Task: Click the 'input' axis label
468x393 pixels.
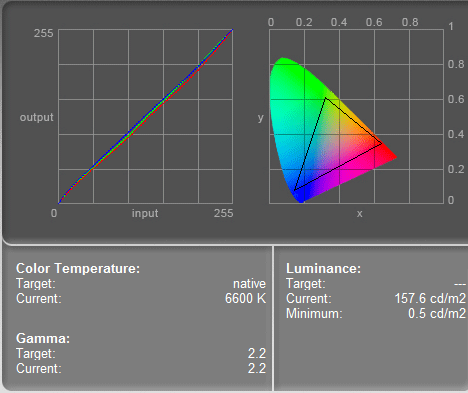Action: (x=145, y=213)
